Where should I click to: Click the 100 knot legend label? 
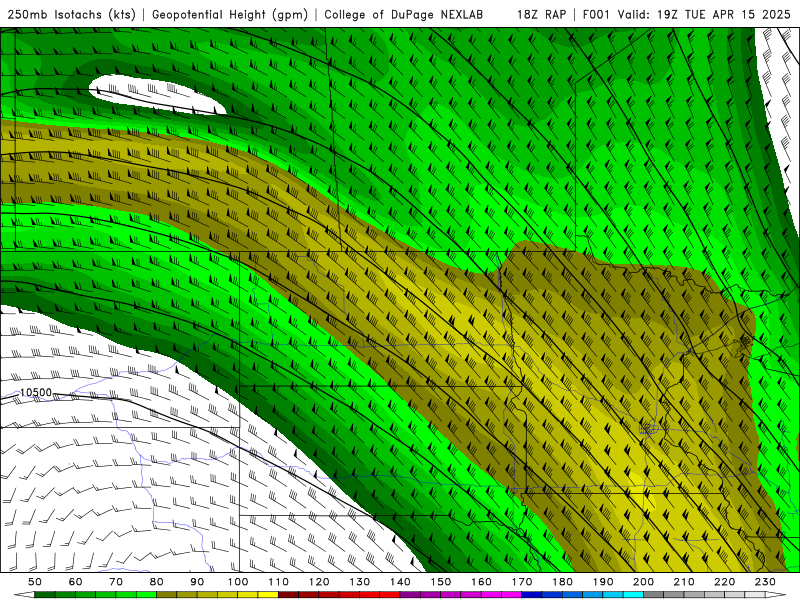pos(238,582)
